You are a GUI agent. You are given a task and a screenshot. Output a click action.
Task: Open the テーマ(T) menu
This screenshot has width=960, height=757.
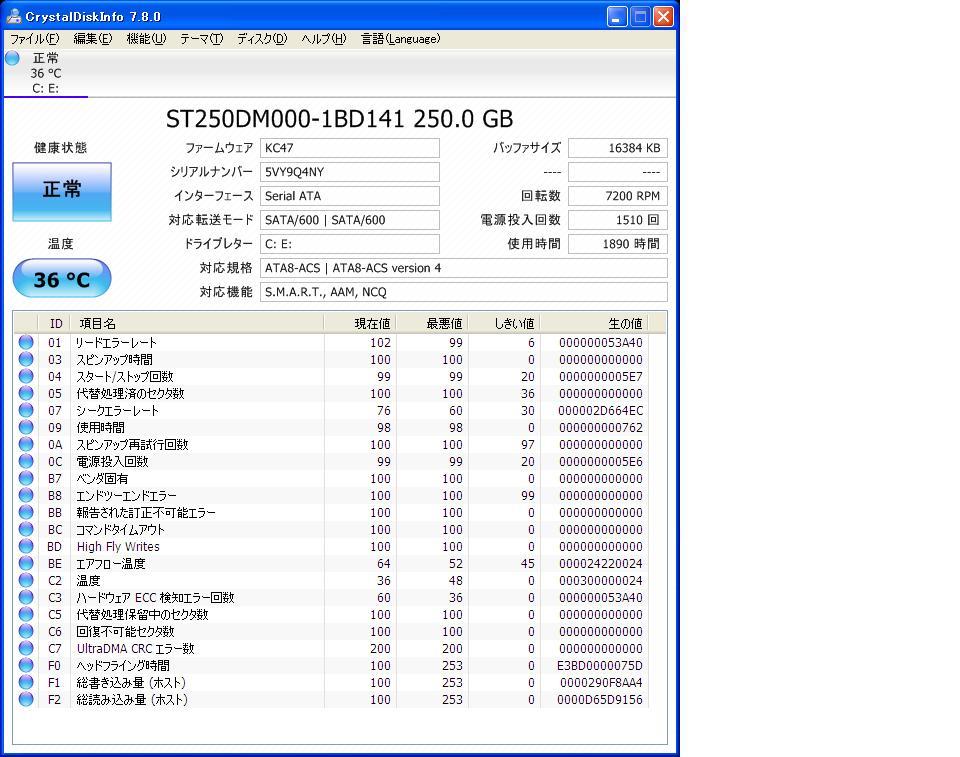click(201, 39)
